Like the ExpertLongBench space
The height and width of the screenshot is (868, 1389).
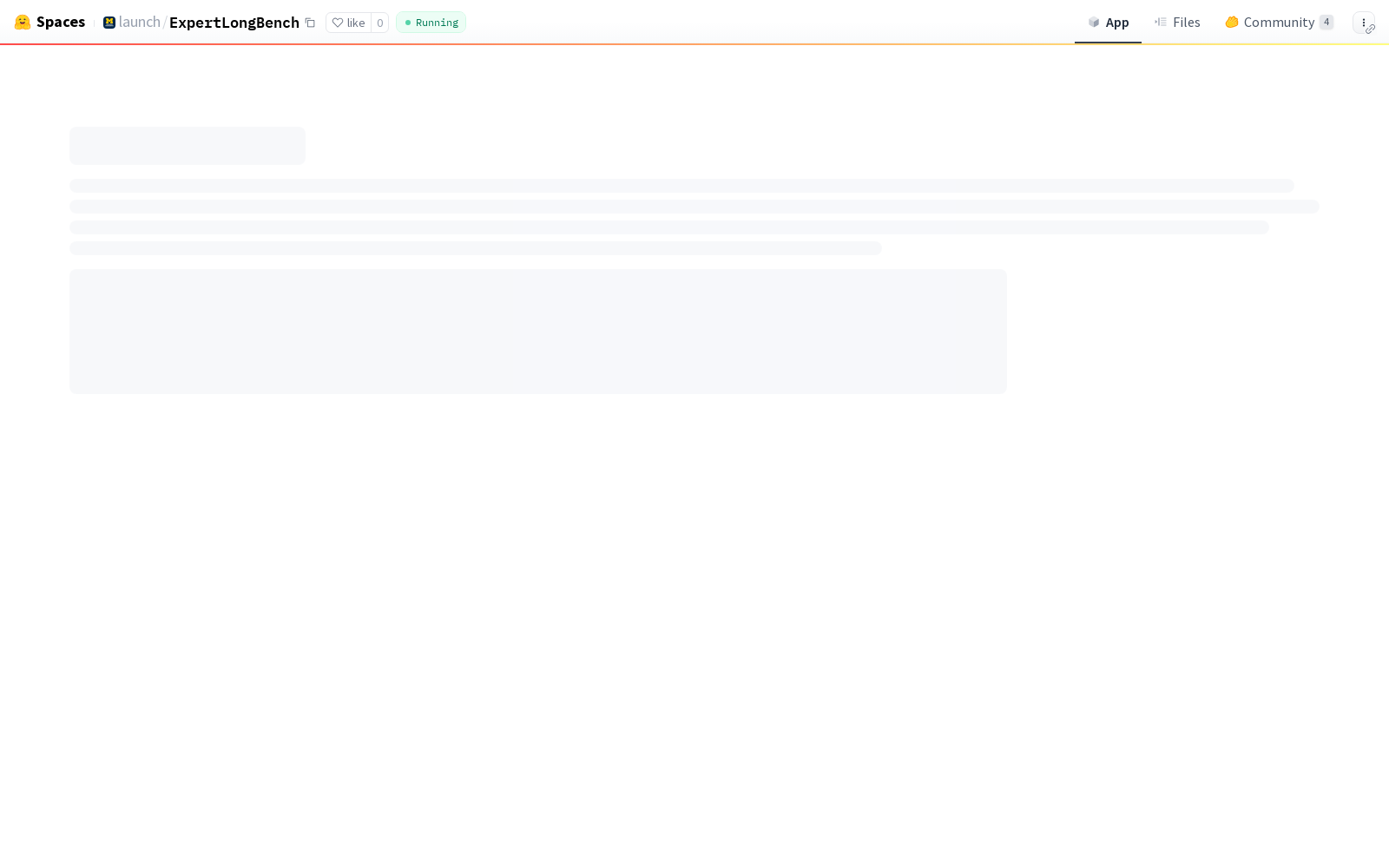(349, 23)
